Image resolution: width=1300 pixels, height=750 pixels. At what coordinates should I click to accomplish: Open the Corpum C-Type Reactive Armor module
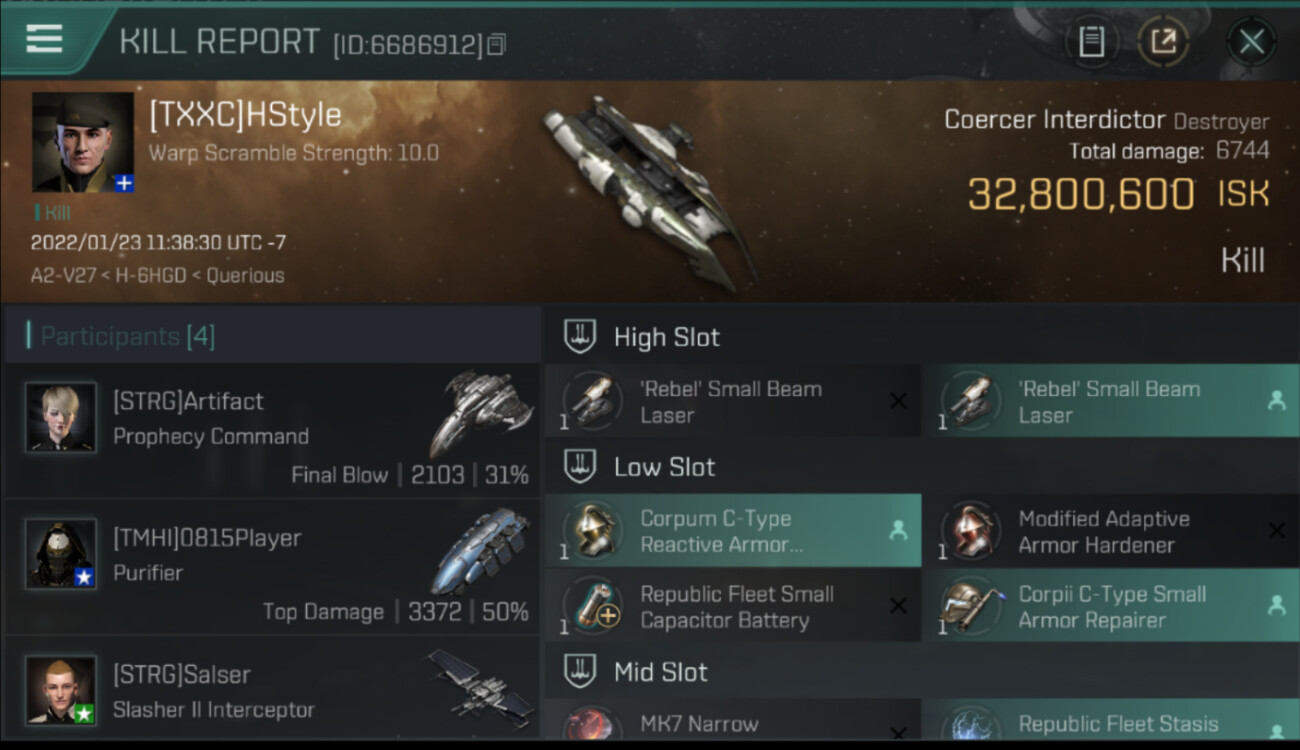click(733, 531)
